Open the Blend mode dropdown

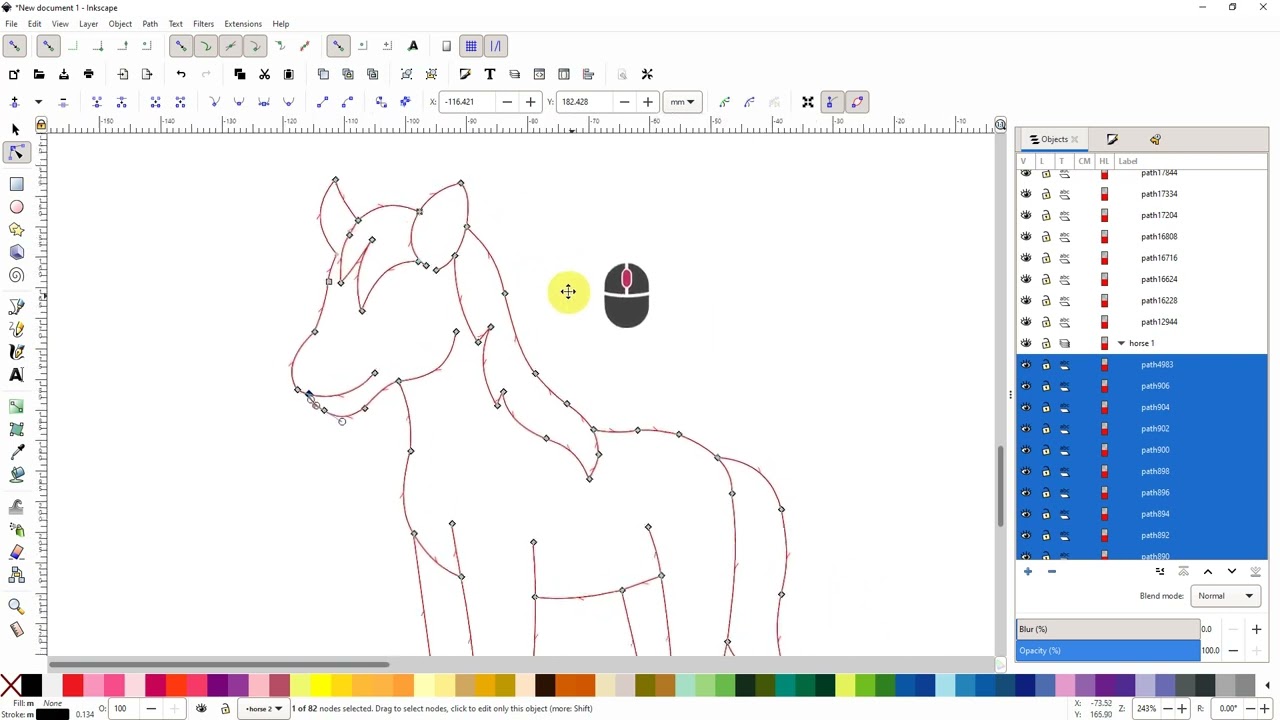[x=1226, y=596]
